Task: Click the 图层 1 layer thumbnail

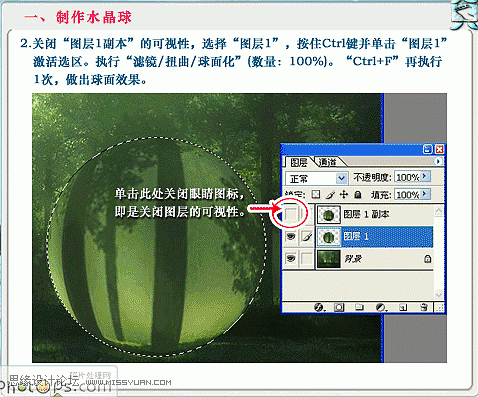Action: tap(329, 237)
